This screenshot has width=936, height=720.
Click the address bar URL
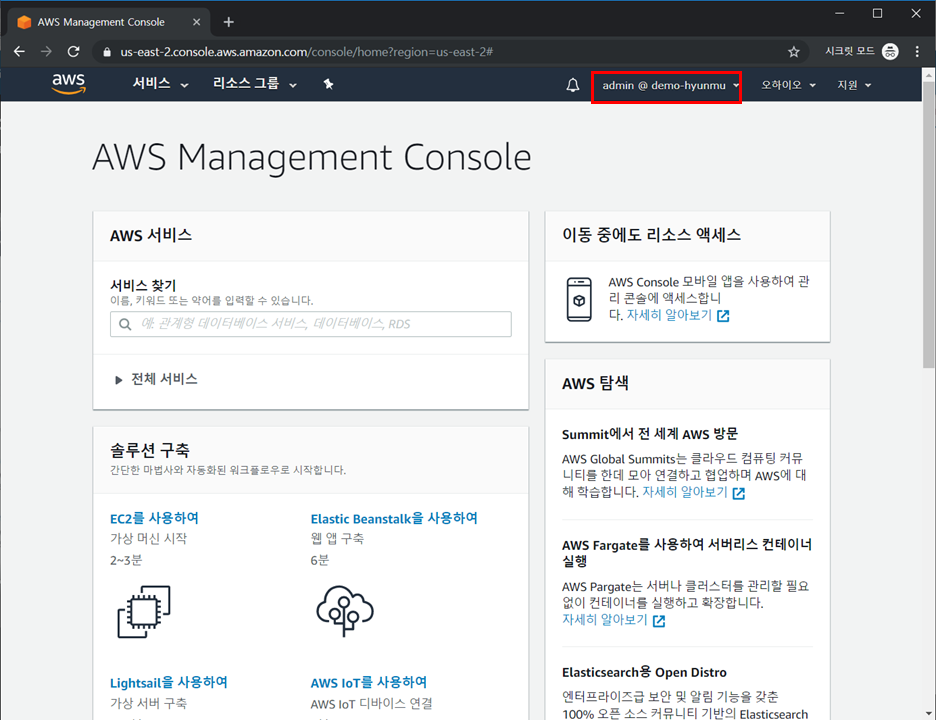click(x=306, y=52)
